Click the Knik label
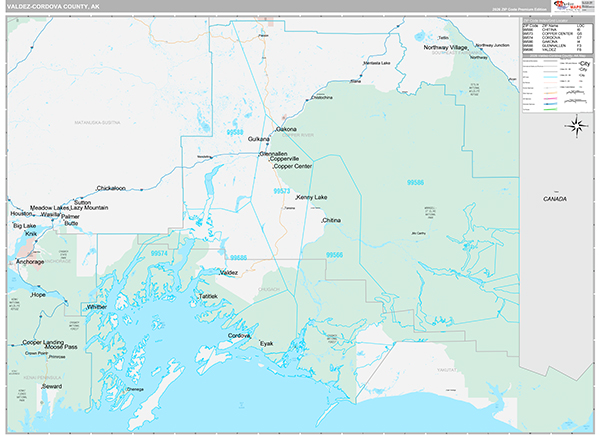This screenshot has height=435, width=600. [31, 234]
